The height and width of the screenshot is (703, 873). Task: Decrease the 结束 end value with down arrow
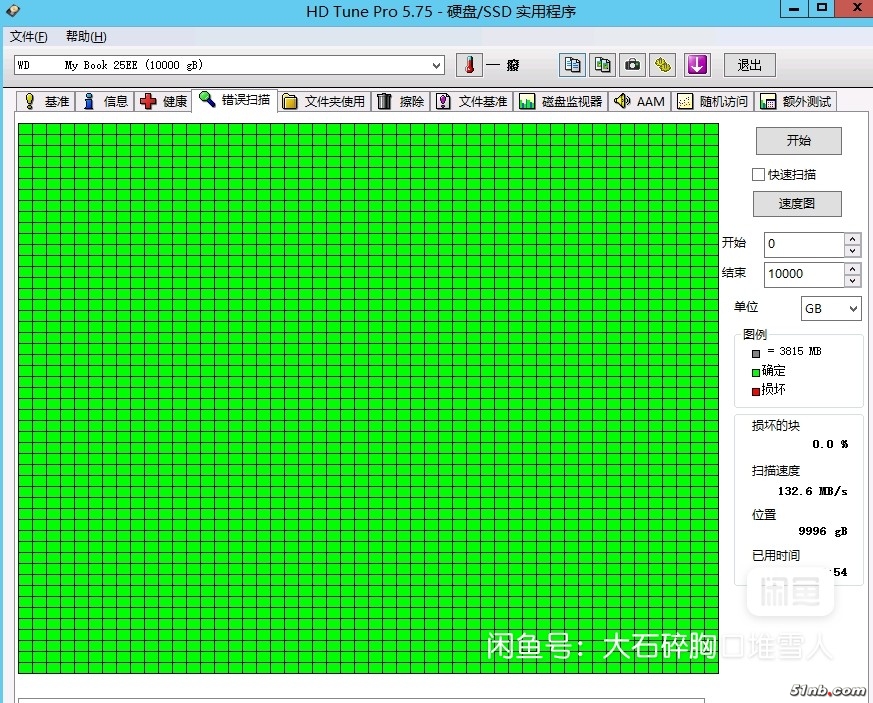852,280
